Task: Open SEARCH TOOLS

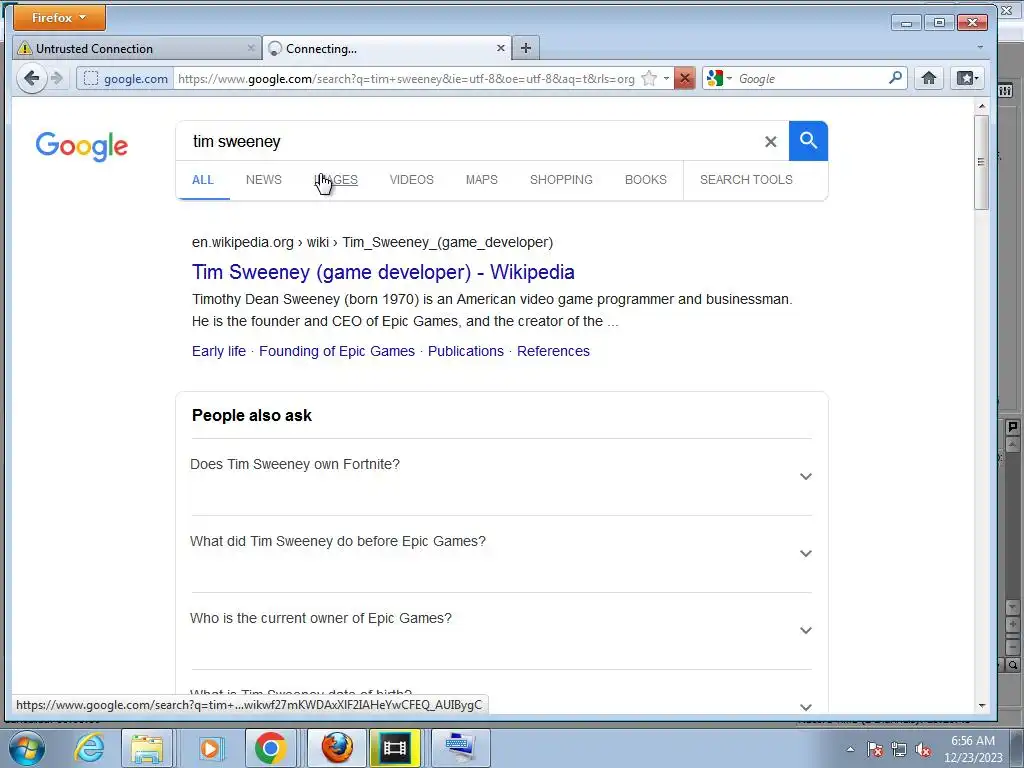Action: click(746, 180)
